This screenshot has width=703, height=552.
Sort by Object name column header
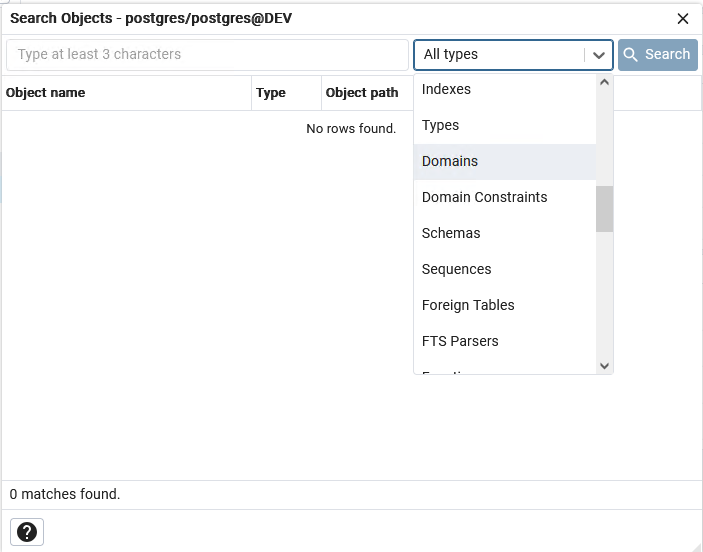tap(46, 93)
